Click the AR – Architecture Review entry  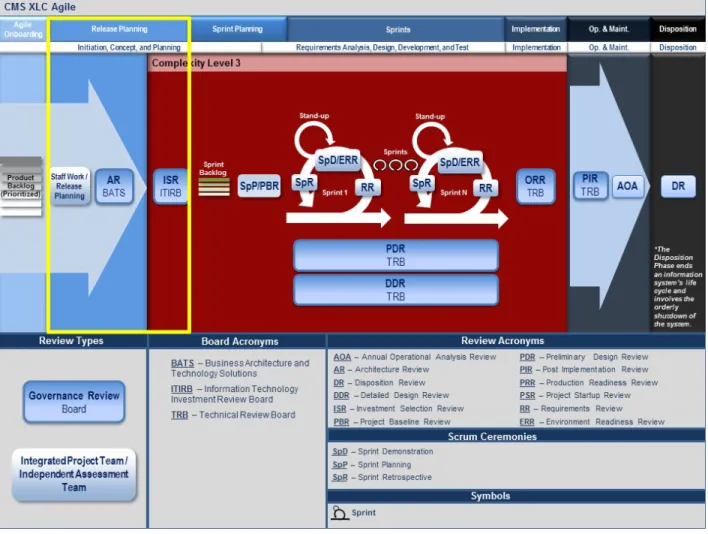pyautogui.click(x=381, y=370)
